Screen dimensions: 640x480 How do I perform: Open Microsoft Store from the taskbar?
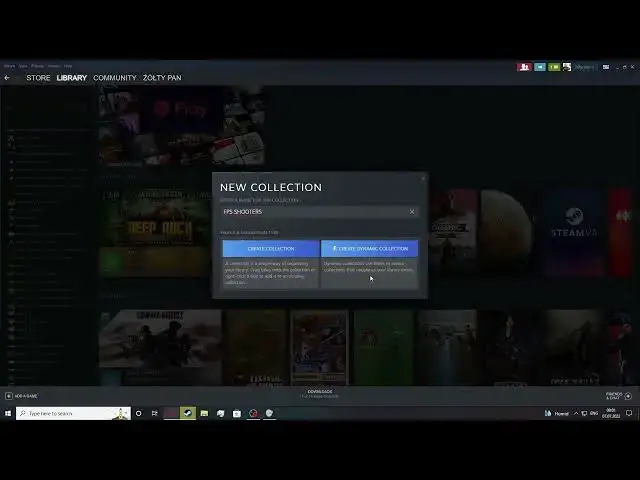tap(237, 413)
